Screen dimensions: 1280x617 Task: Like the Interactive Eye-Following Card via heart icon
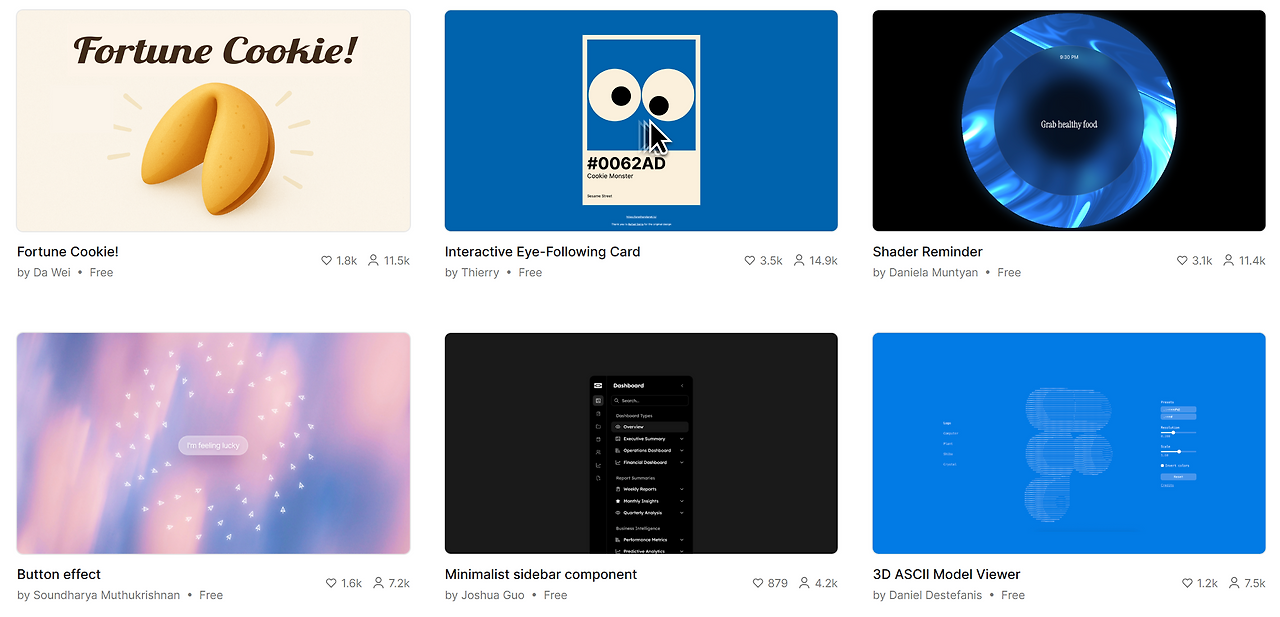pyautogui.click(x=750, y=260)
